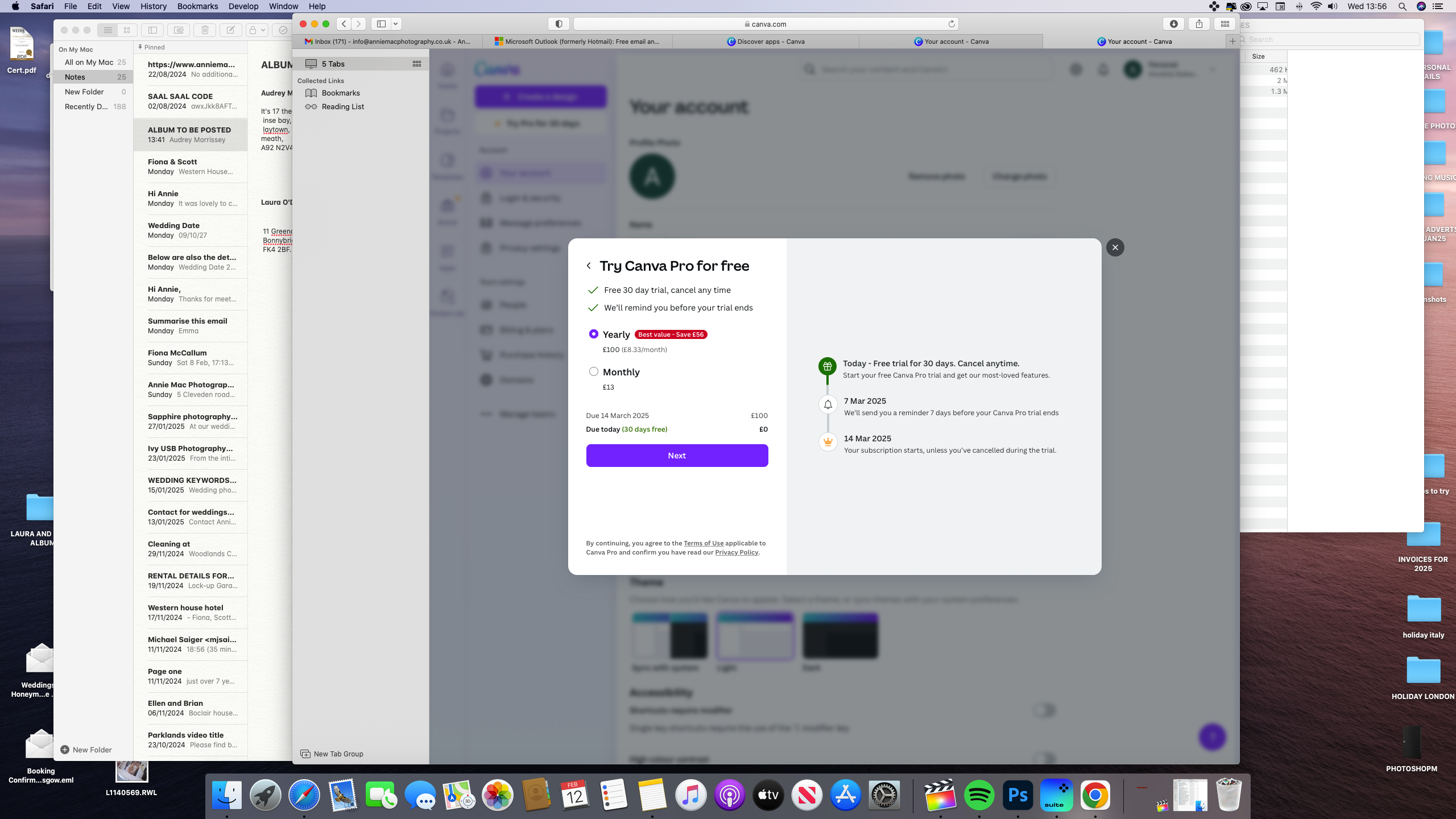
Task: Select the All on My Mac folder
Action: coord(94,62)
